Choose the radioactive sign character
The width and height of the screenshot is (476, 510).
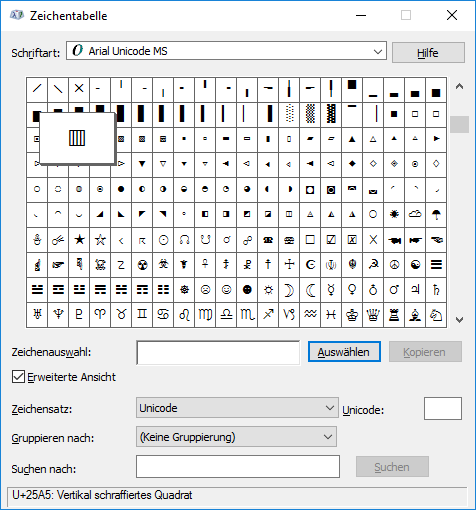click(142, 265)
